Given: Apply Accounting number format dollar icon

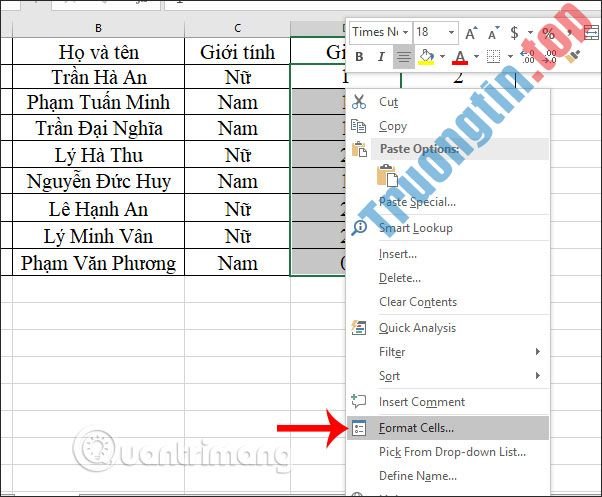Looking at the screenshot, I should pyautogui.click(x=514, y=33).
